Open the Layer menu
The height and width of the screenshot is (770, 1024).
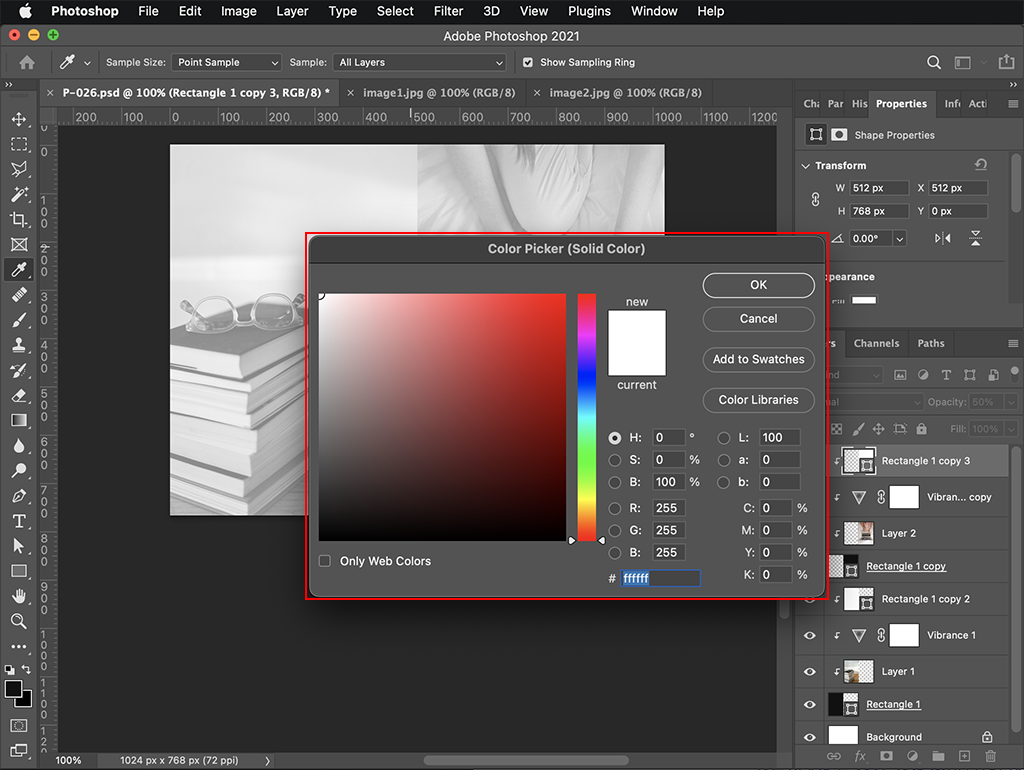point(292,11)
